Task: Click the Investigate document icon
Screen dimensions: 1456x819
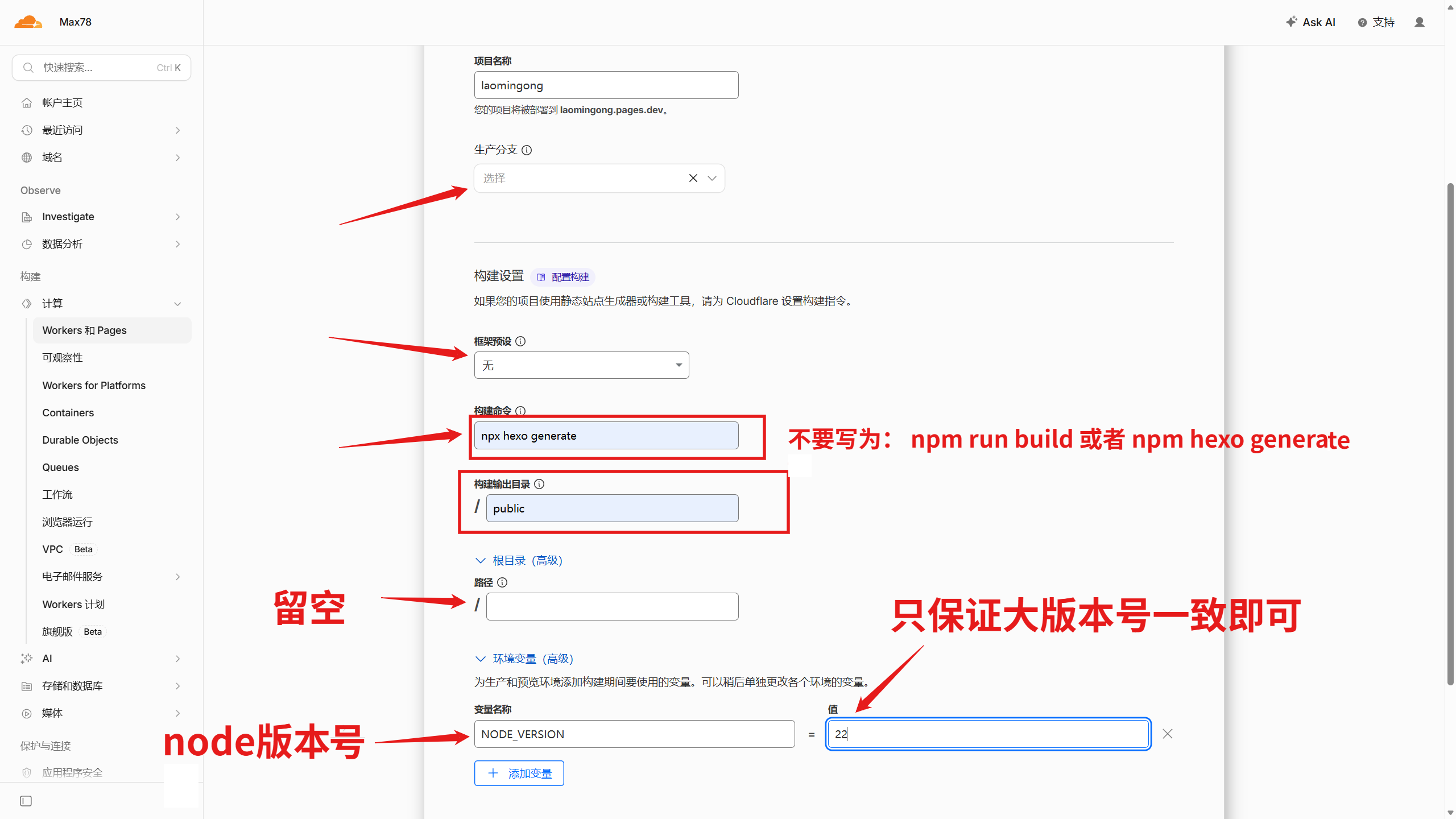Action: pos(27,217)
